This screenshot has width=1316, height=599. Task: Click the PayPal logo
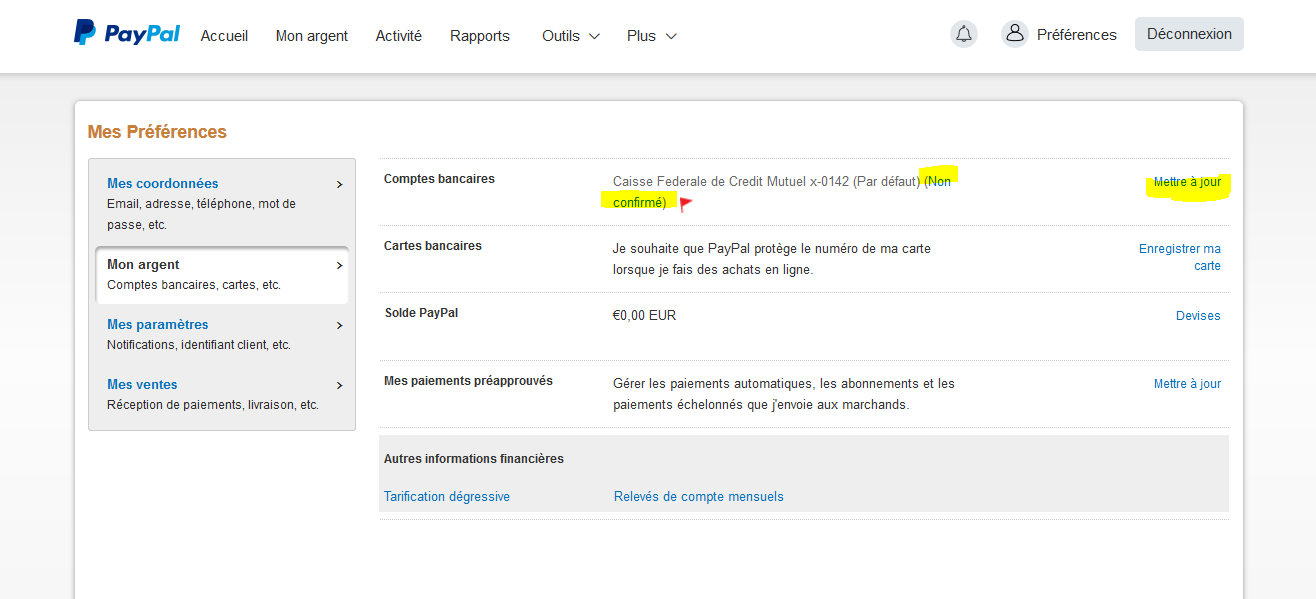[x=126, y=33]
